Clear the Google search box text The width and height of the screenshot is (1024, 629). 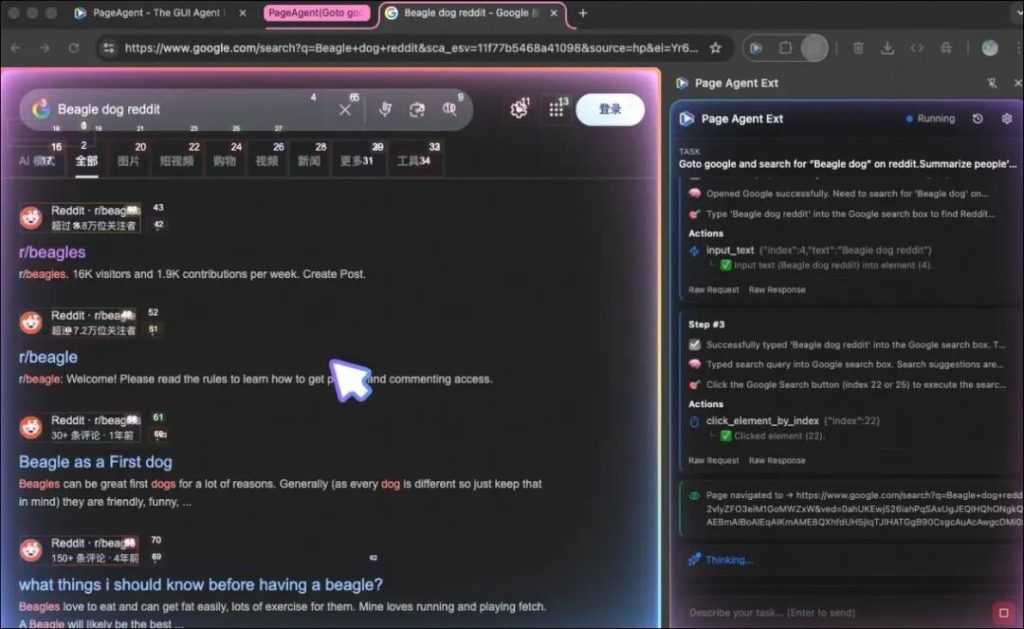345,110
